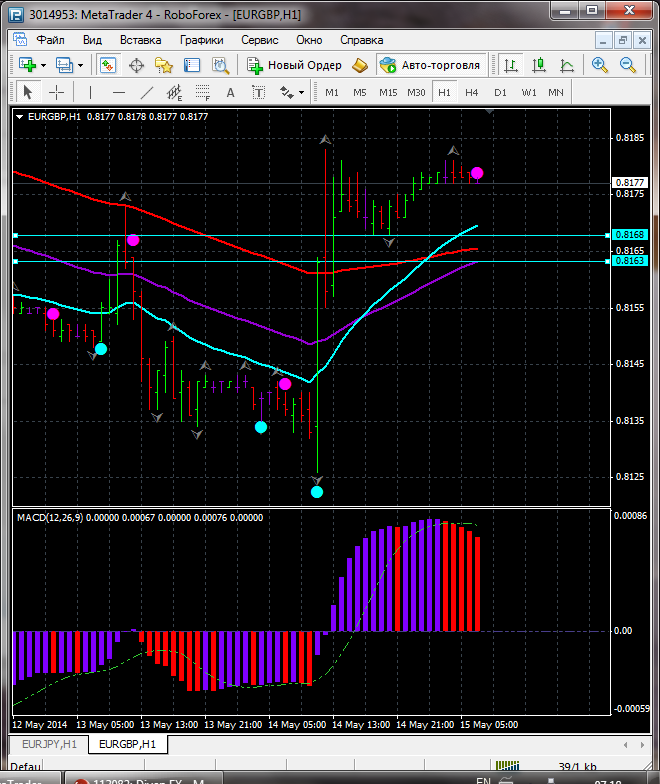Select the cyan line label 0.8168
Image resolution: width=660 pixels, height=784 pixels.
tap(630, 235)
